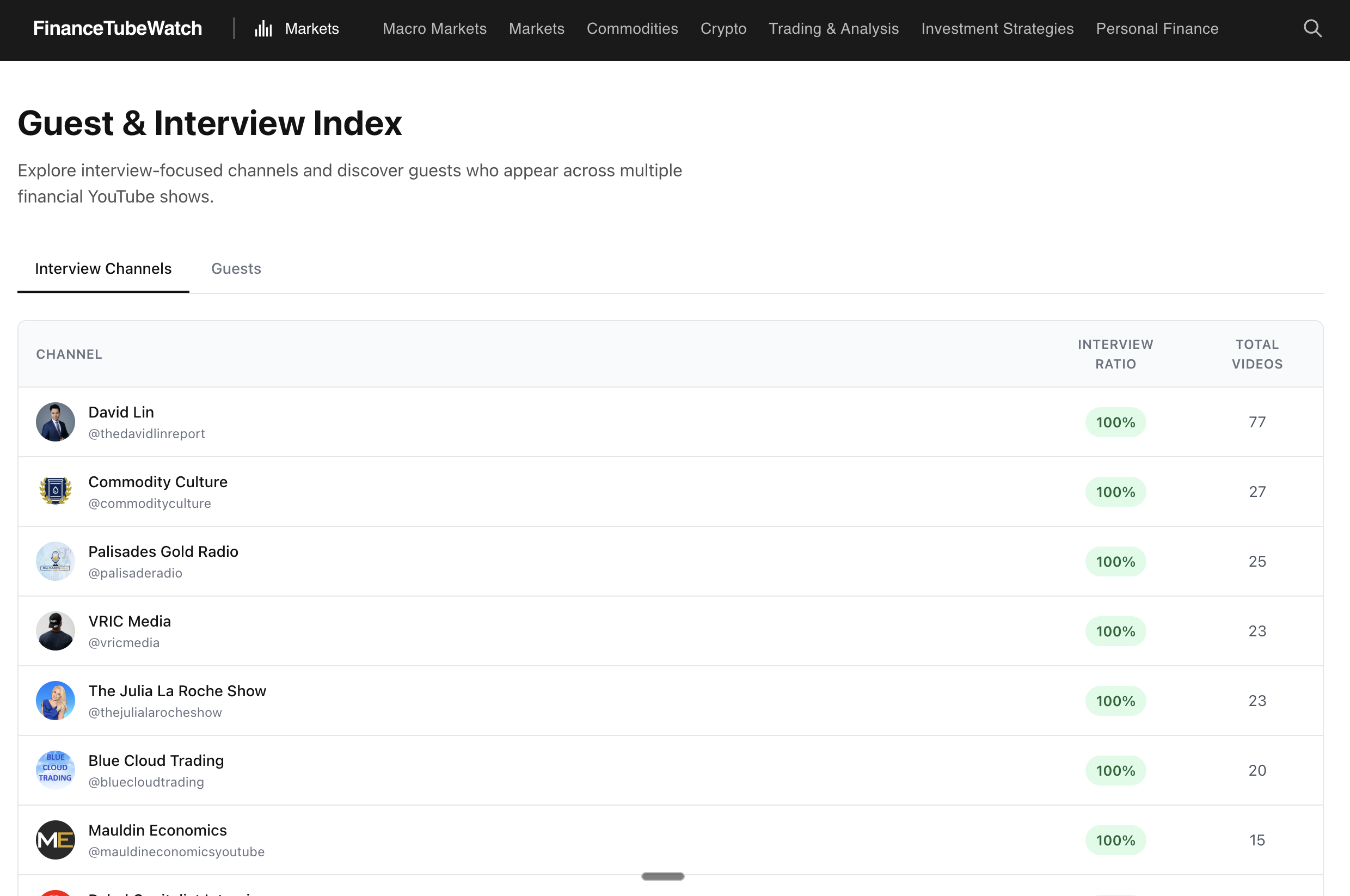Click the Mauldin Economics ME avatar
Screen dimensions: 1350x896
[x=56, y=839]
